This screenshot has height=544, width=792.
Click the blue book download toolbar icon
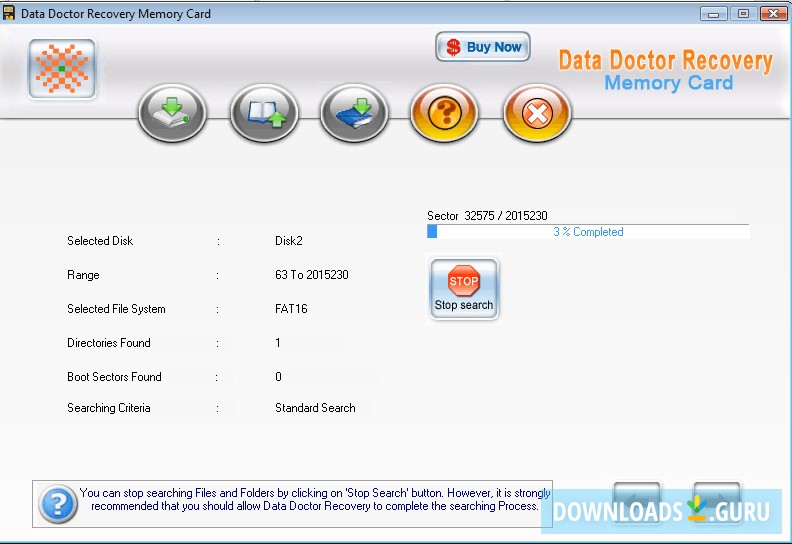(354, 113)
